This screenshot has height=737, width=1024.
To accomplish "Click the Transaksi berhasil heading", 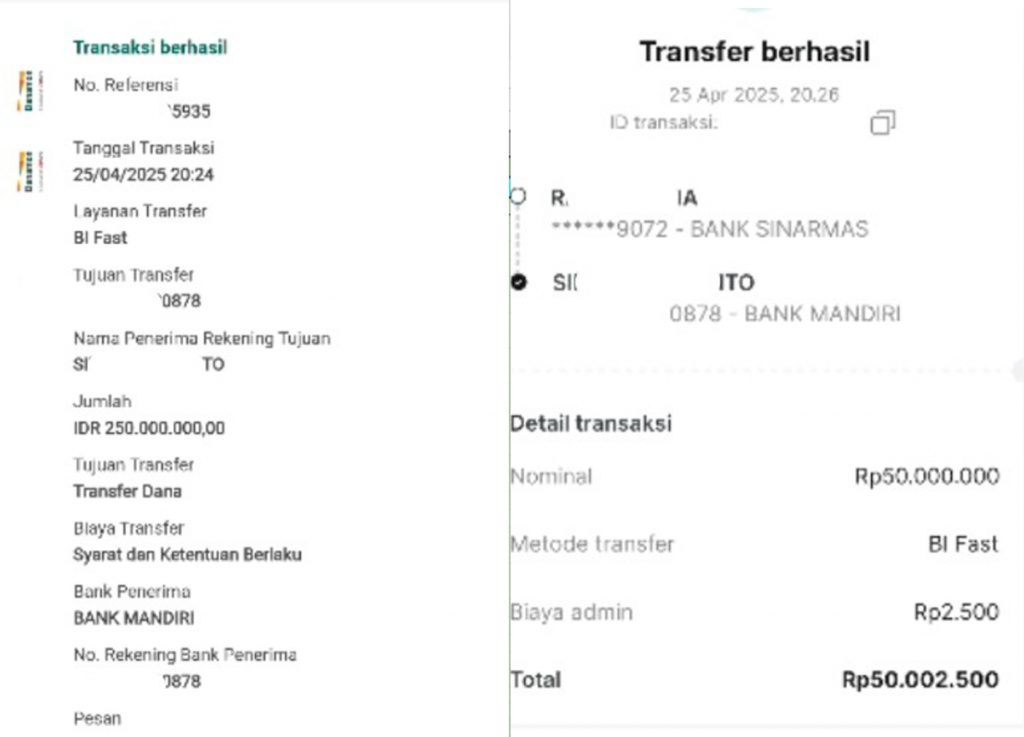I will click(x=150, y=47).
